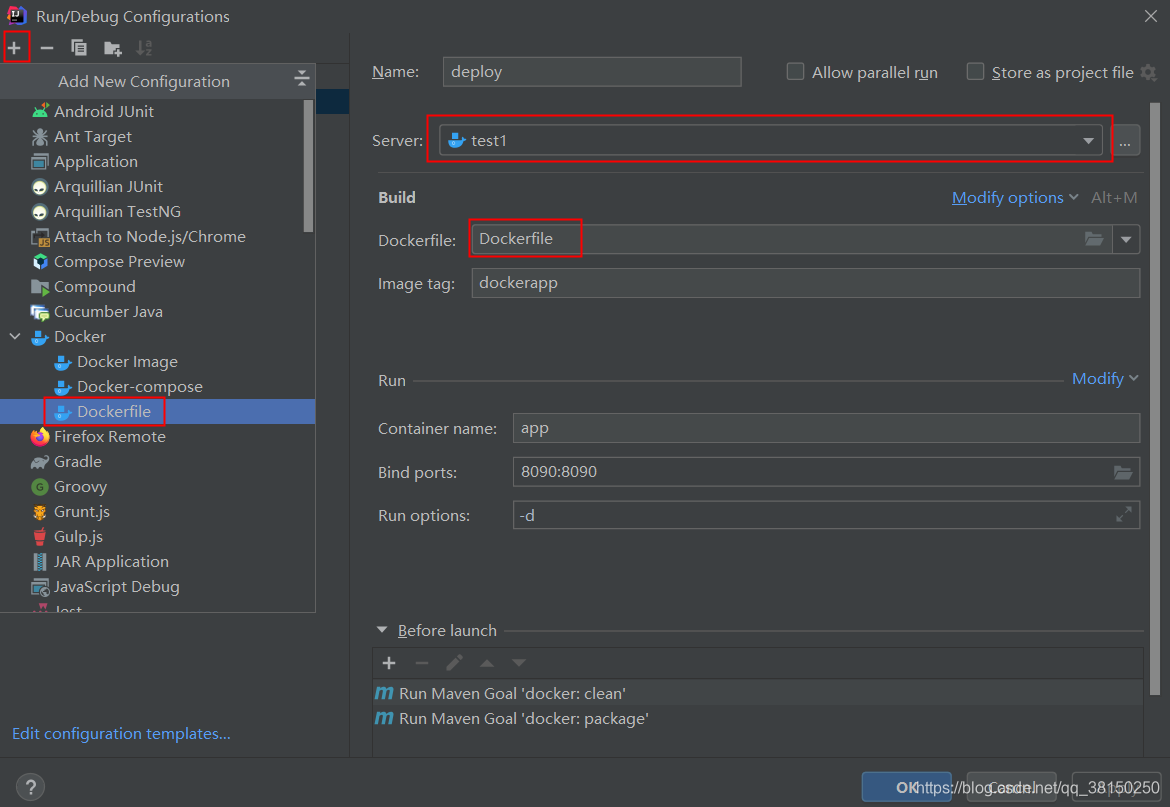The image size is (1170, 807).
Task: Add a new Before launch task
Action: tap(388, 662)
